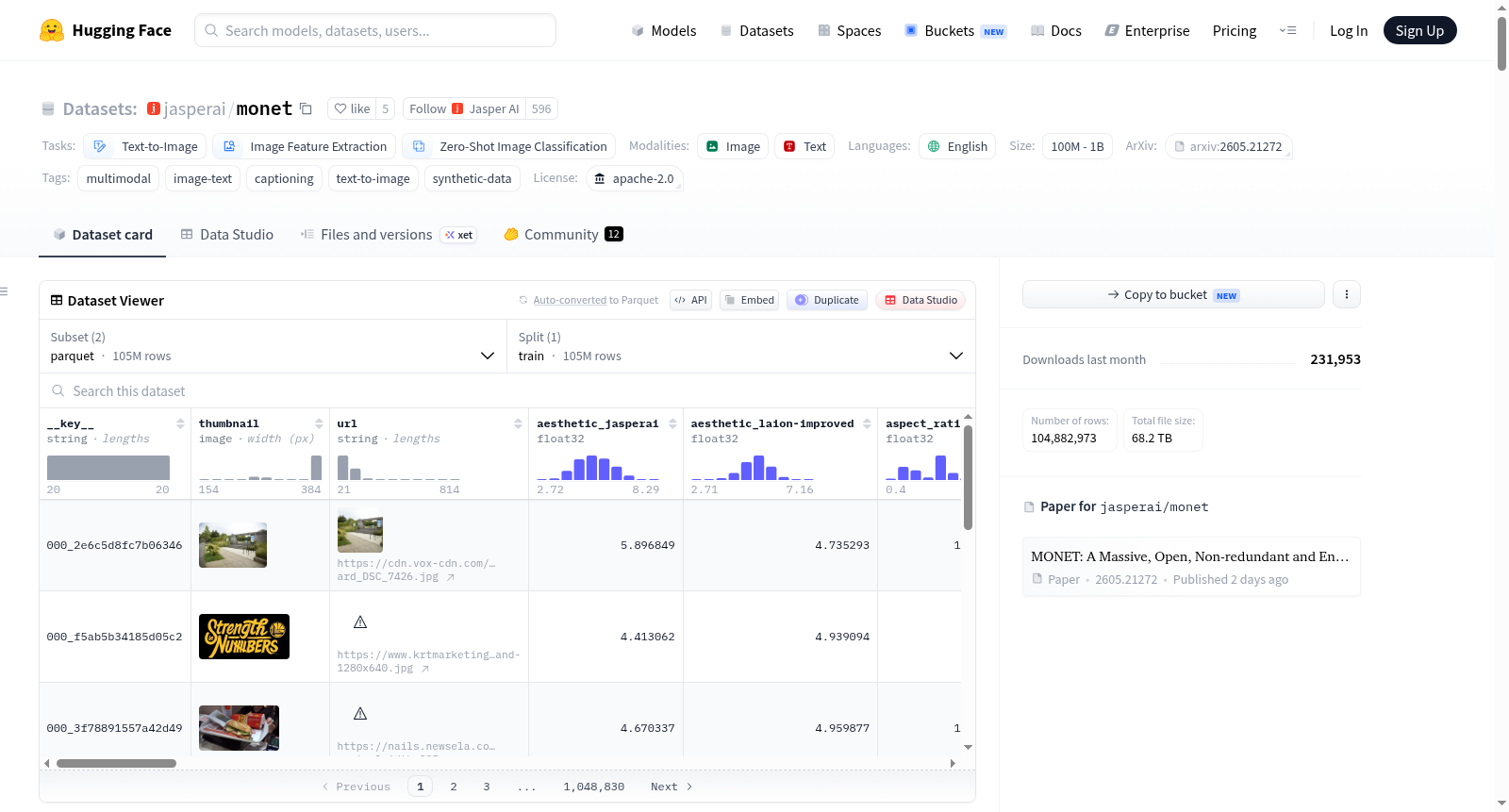Open the Buckets page
Viewport: 1509px width, 812px height.
click(x=955, y=31)
